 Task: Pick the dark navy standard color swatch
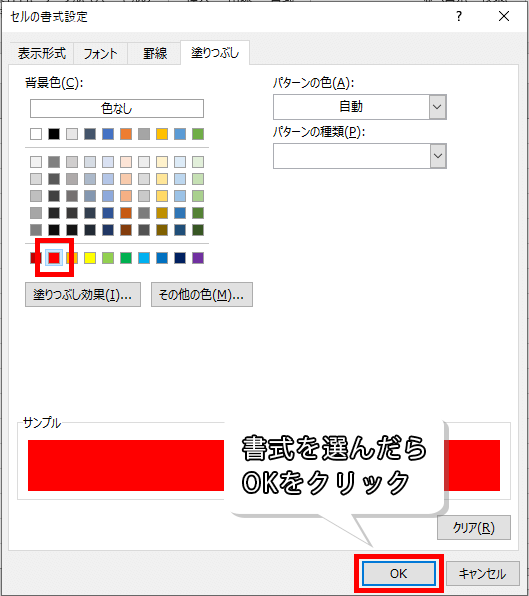(x=180, y=258)
